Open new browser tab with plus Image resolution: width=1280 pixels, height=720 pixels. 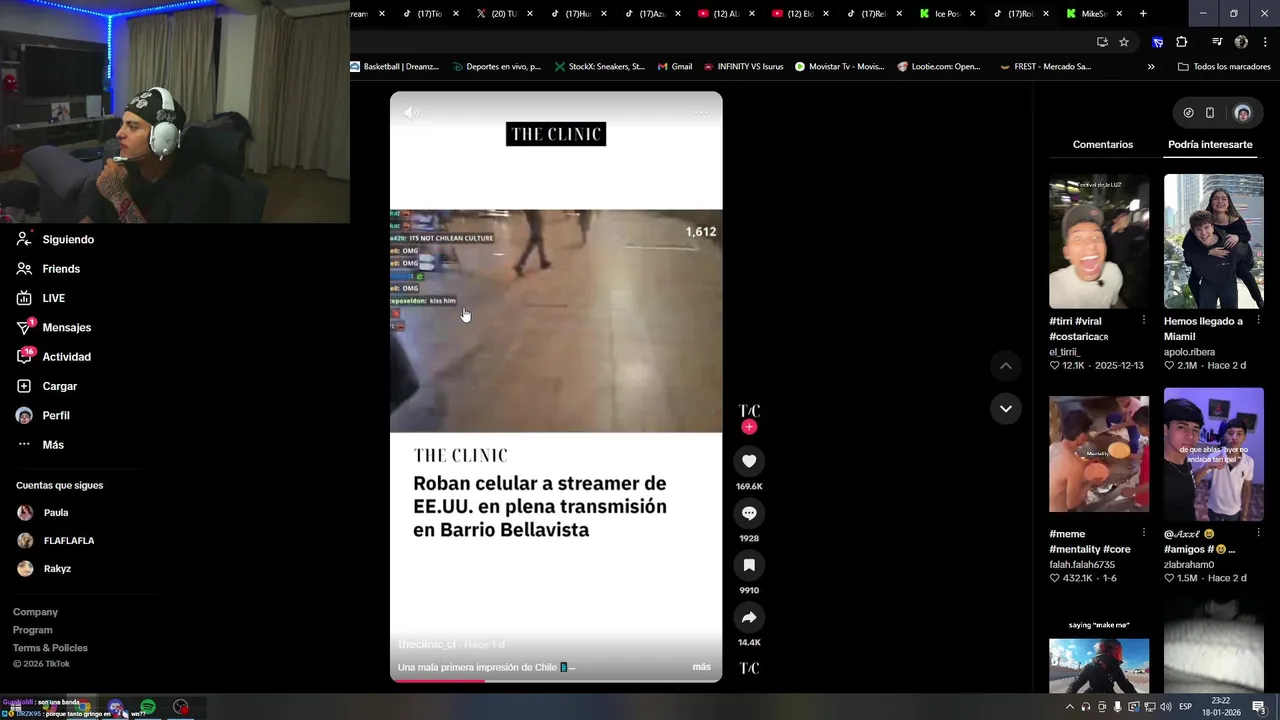[x=1143, y=14]
